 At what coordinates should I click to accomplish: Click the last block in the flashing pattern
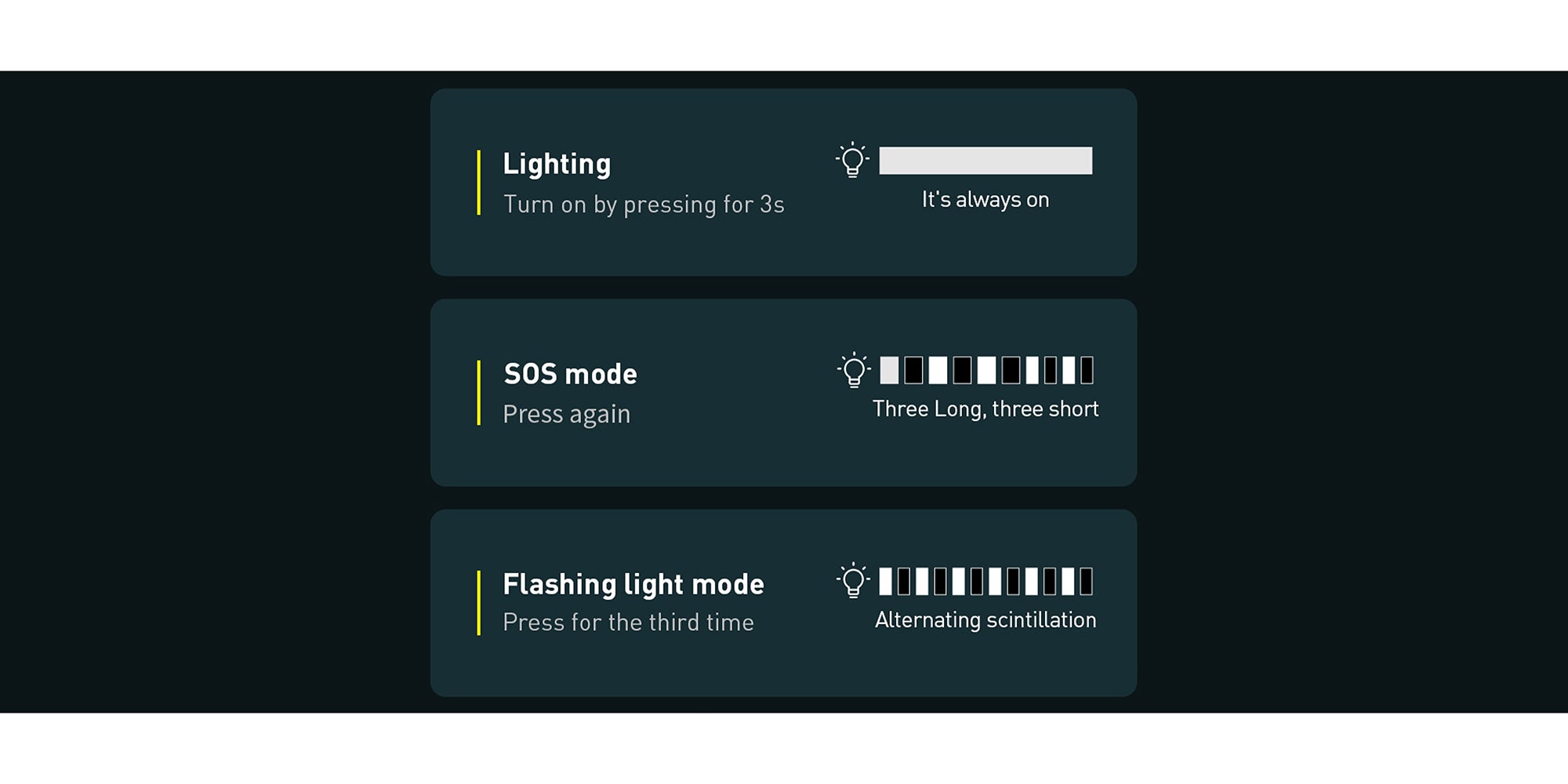1087,582
